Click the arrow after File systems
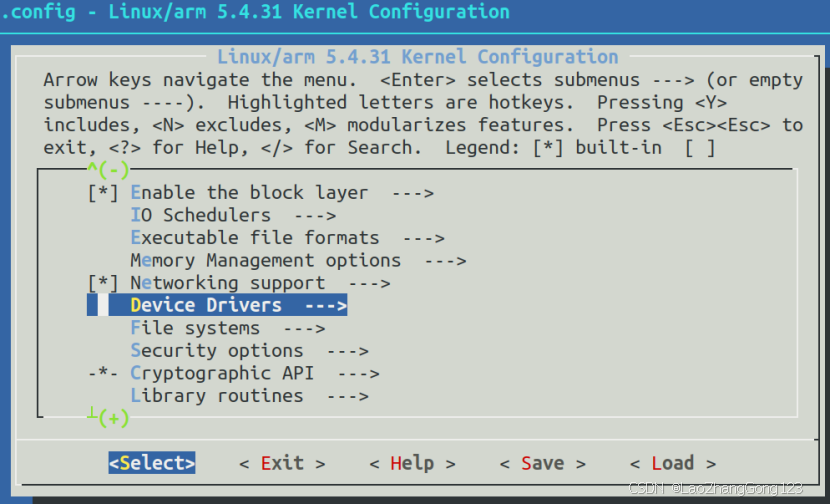The image size is (830, 504). [304, 329]
